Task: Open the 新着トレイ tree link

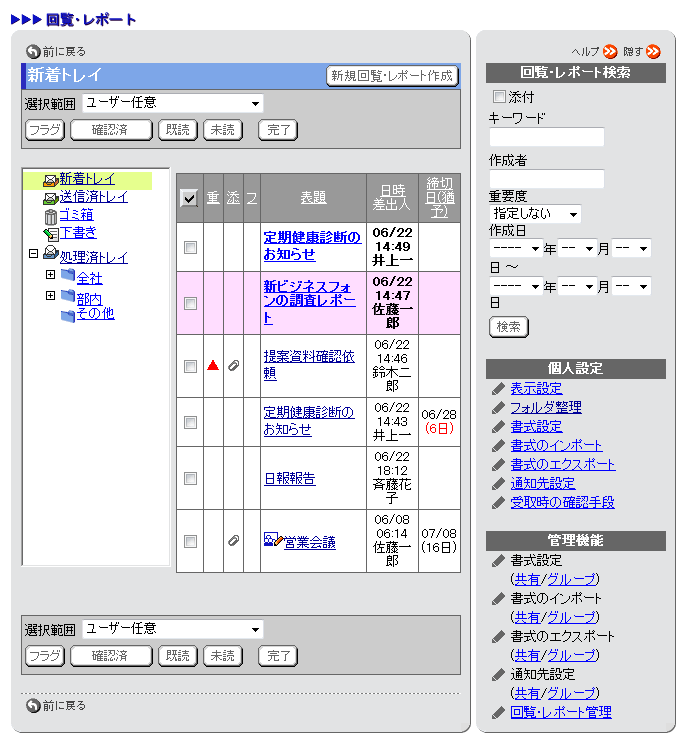Action: 87,179
